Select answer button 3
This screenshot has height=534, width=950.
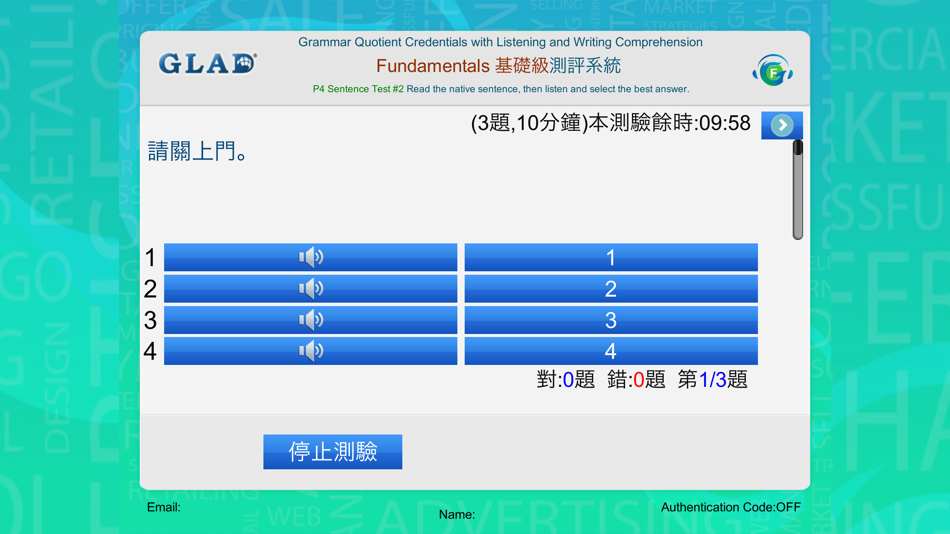(x=611, y=320)
